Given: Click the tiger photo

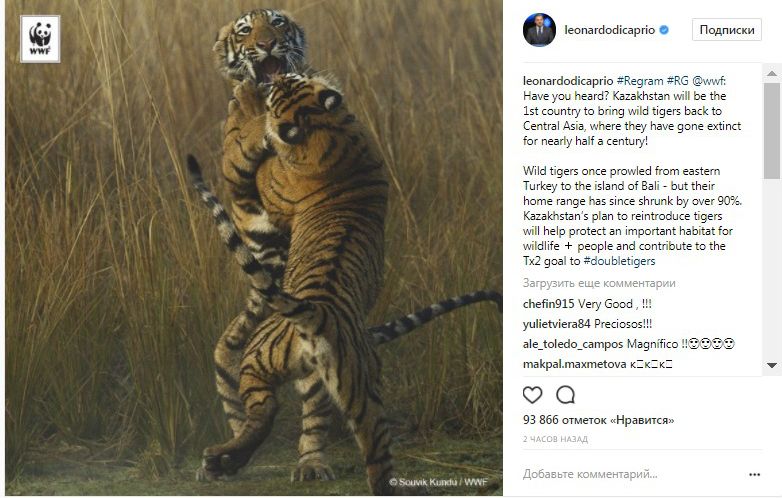Looking at the screenshot, I should [250, 250].
